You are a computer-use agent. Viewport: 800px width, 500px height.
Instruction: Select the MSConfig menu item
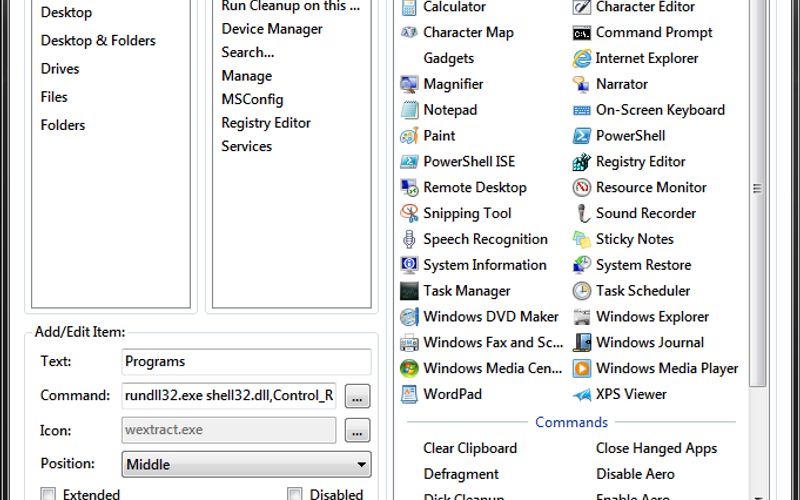252,99
